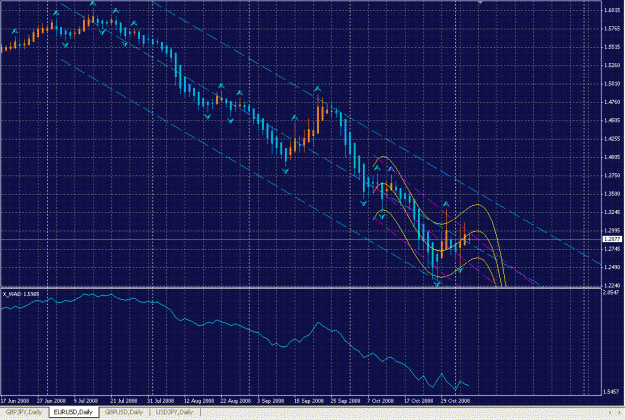This screenshot has width=625, height=420.
Task: Click the 1.3500 price axis label
Action: tap(612, 194)
